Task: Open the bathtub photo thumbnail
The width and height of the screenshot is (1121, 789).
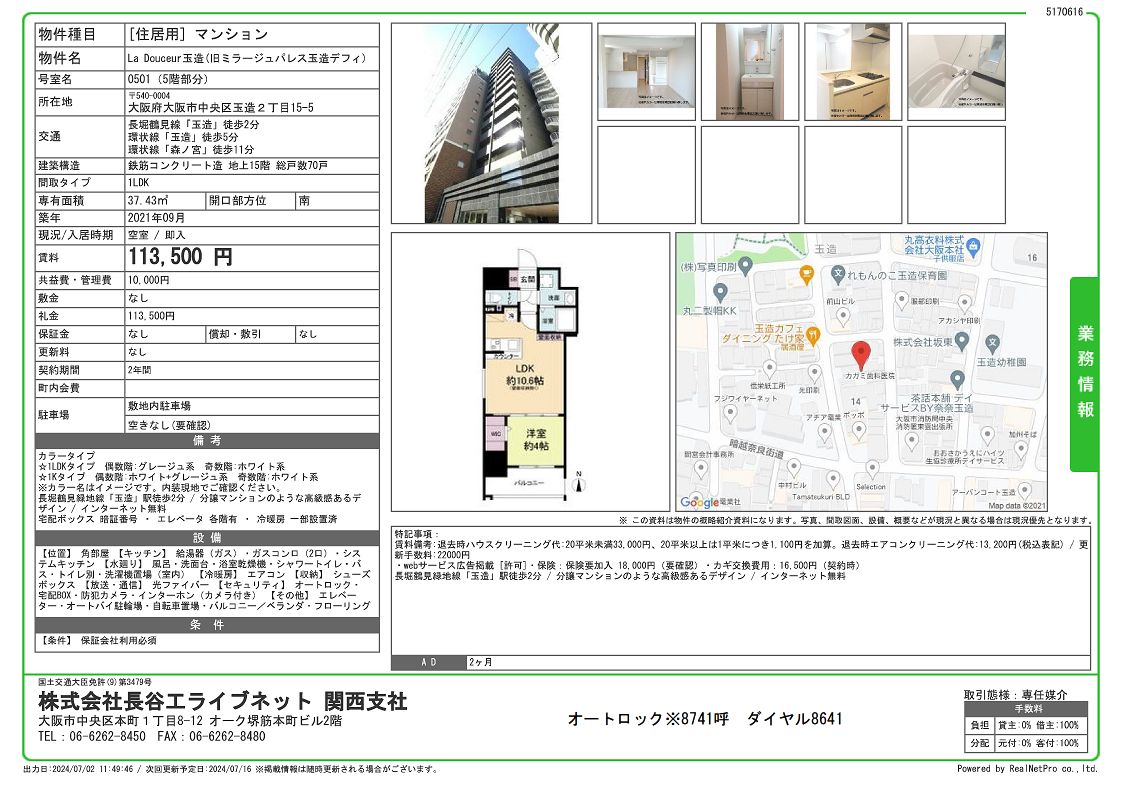Action: click(x=956, y=70)
